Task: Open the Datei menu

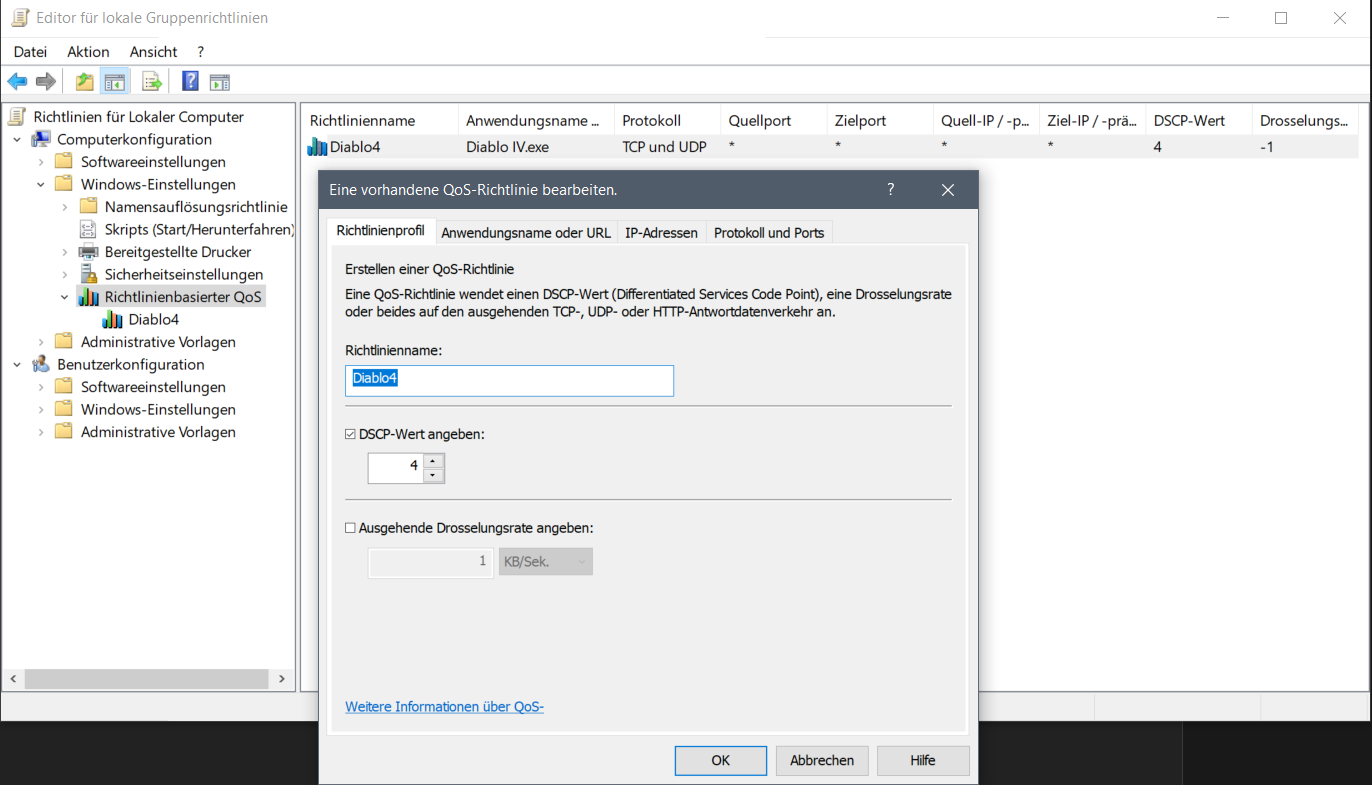Action: point(30,51)
